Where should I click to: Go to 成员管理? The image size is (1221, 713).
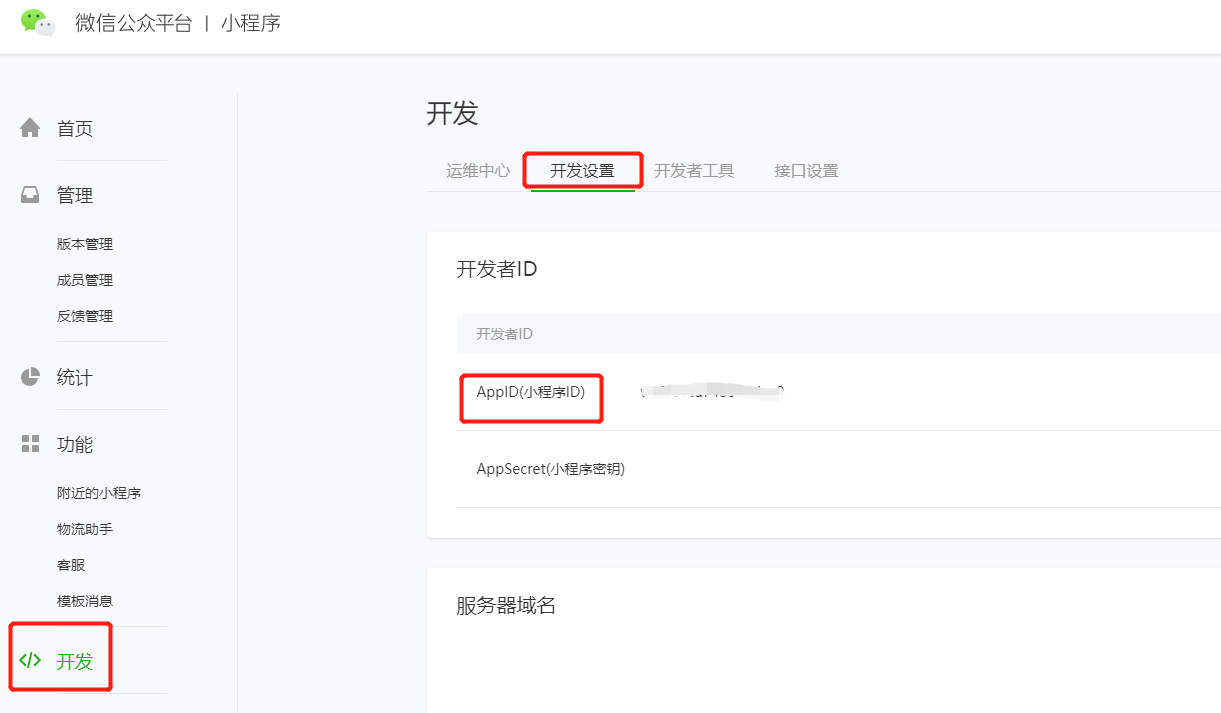[x=85, y=280]
